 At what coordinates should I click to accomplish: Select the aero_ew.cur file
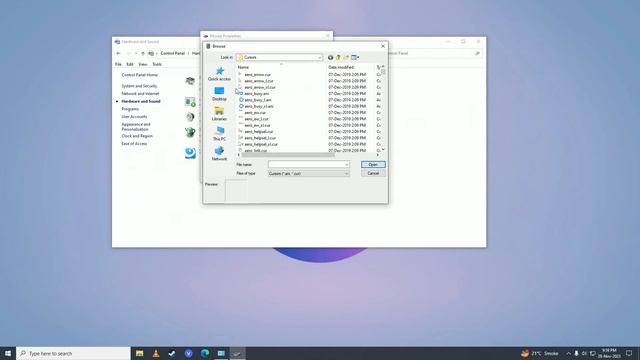(255, 113)
